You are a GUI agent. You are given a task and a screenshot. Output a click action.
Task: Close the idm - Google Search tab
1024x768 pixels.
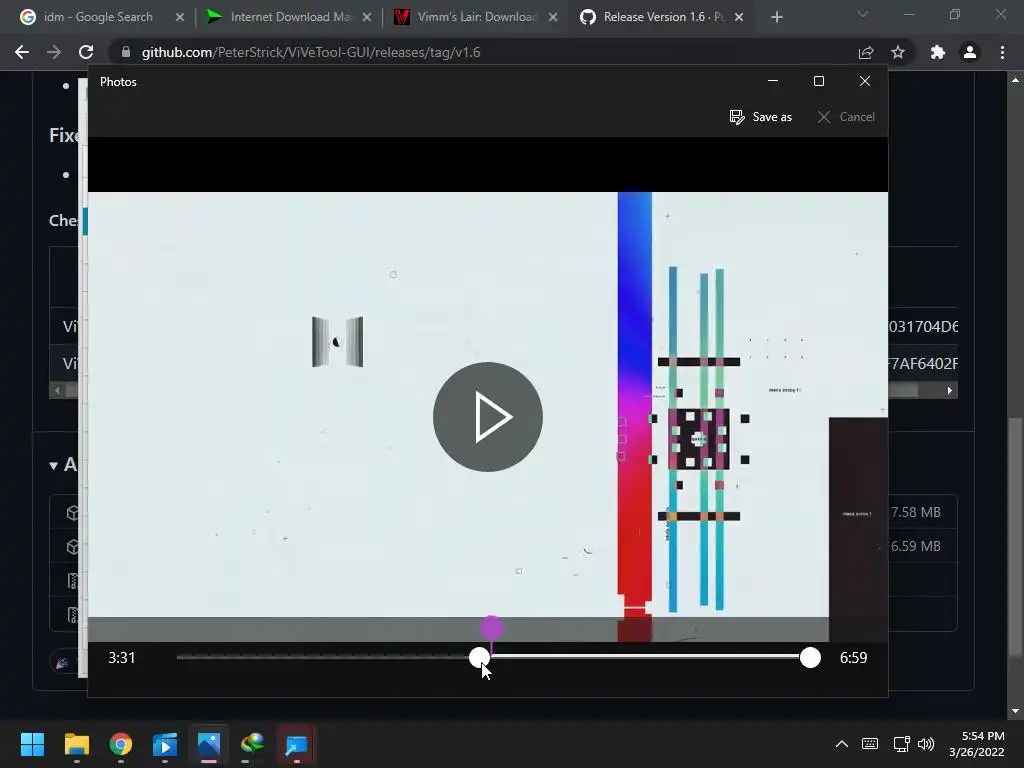point(180,18)
